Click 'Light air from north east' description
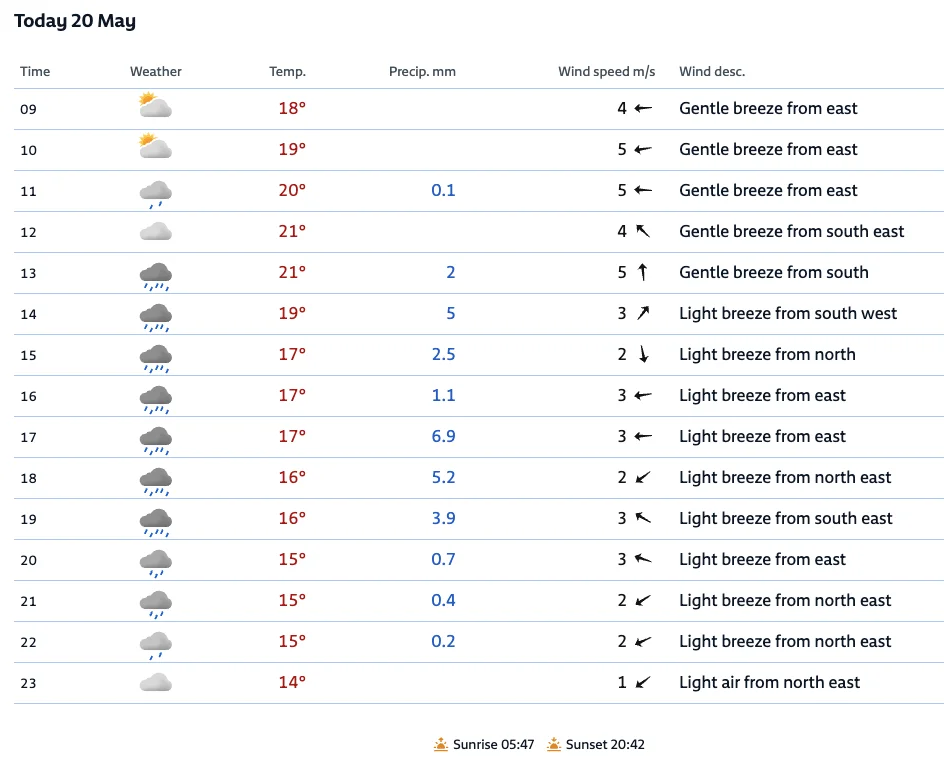 pos(769,682)
